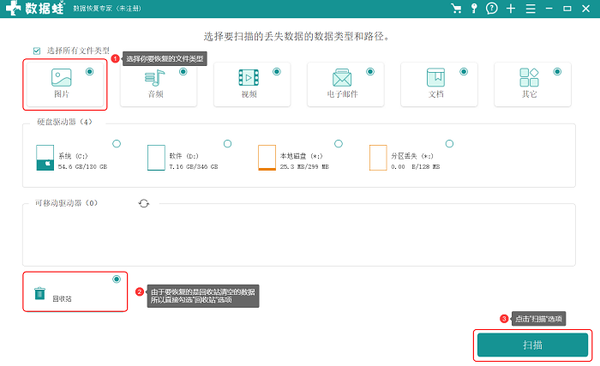
Task: Select the 文档 document type icon
Action: click(436, 77)
